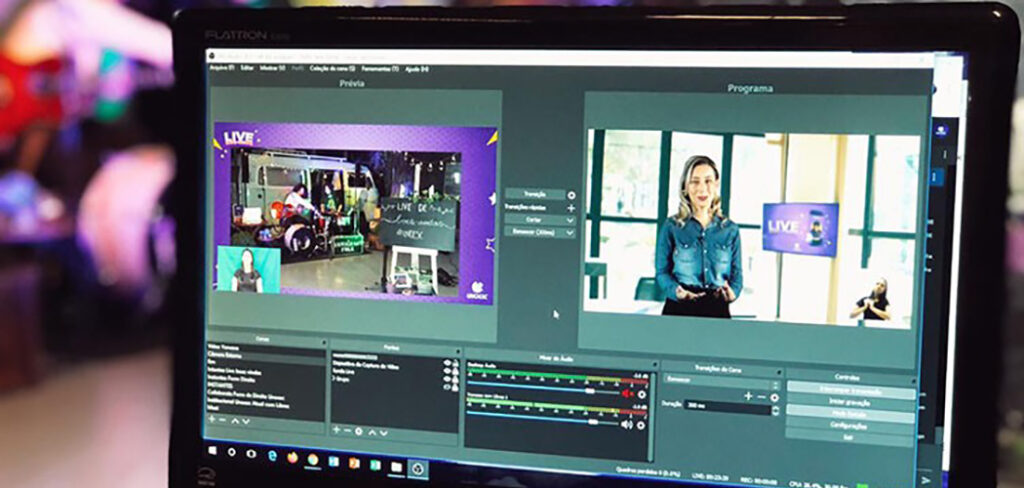The image size is (1024, 488).
Task: Launch Microsoft Edge from the taskbar
Action: pyautogui.click(x=272, y=455)
